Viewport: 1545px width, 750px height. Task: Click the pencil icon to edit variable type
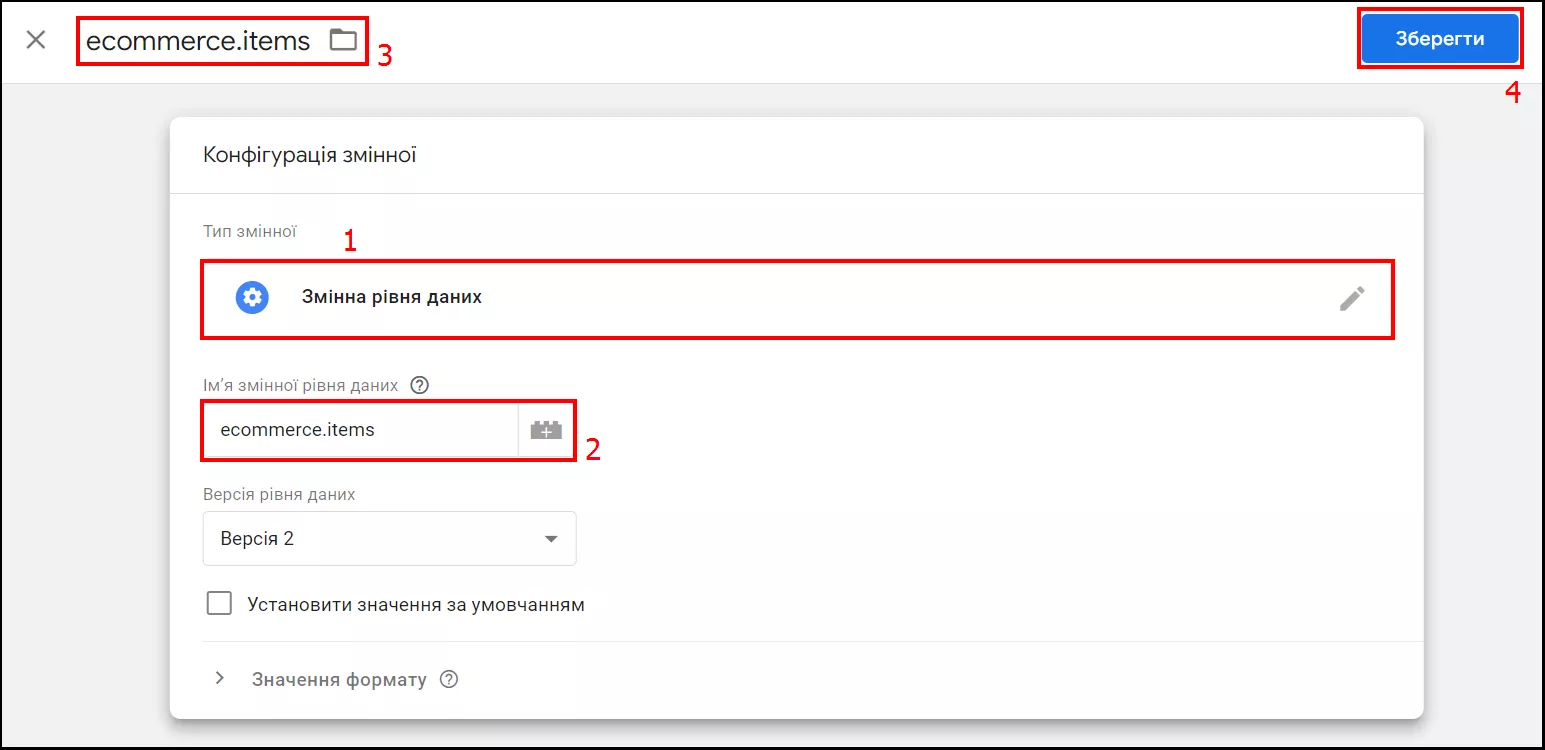(x=1352, y=298)
